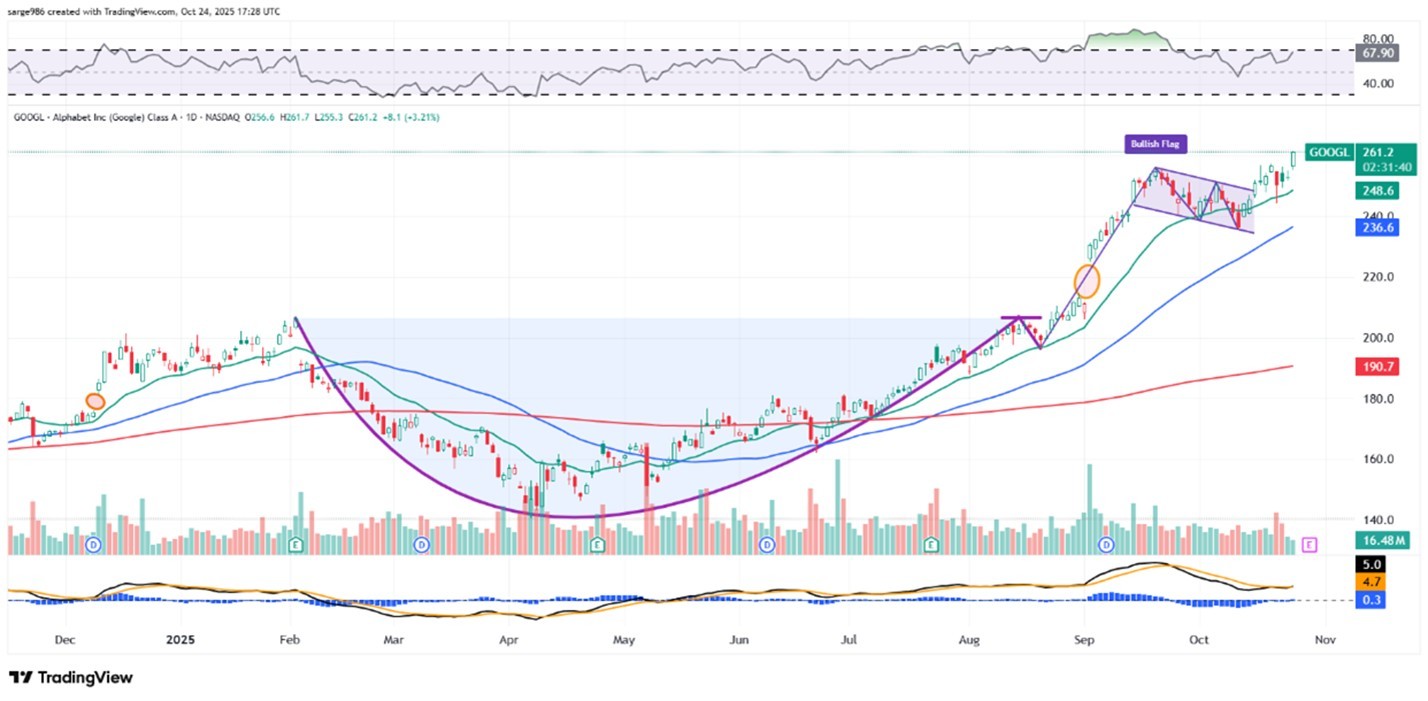Open the March dividend 'D' marker

(421, 545)
